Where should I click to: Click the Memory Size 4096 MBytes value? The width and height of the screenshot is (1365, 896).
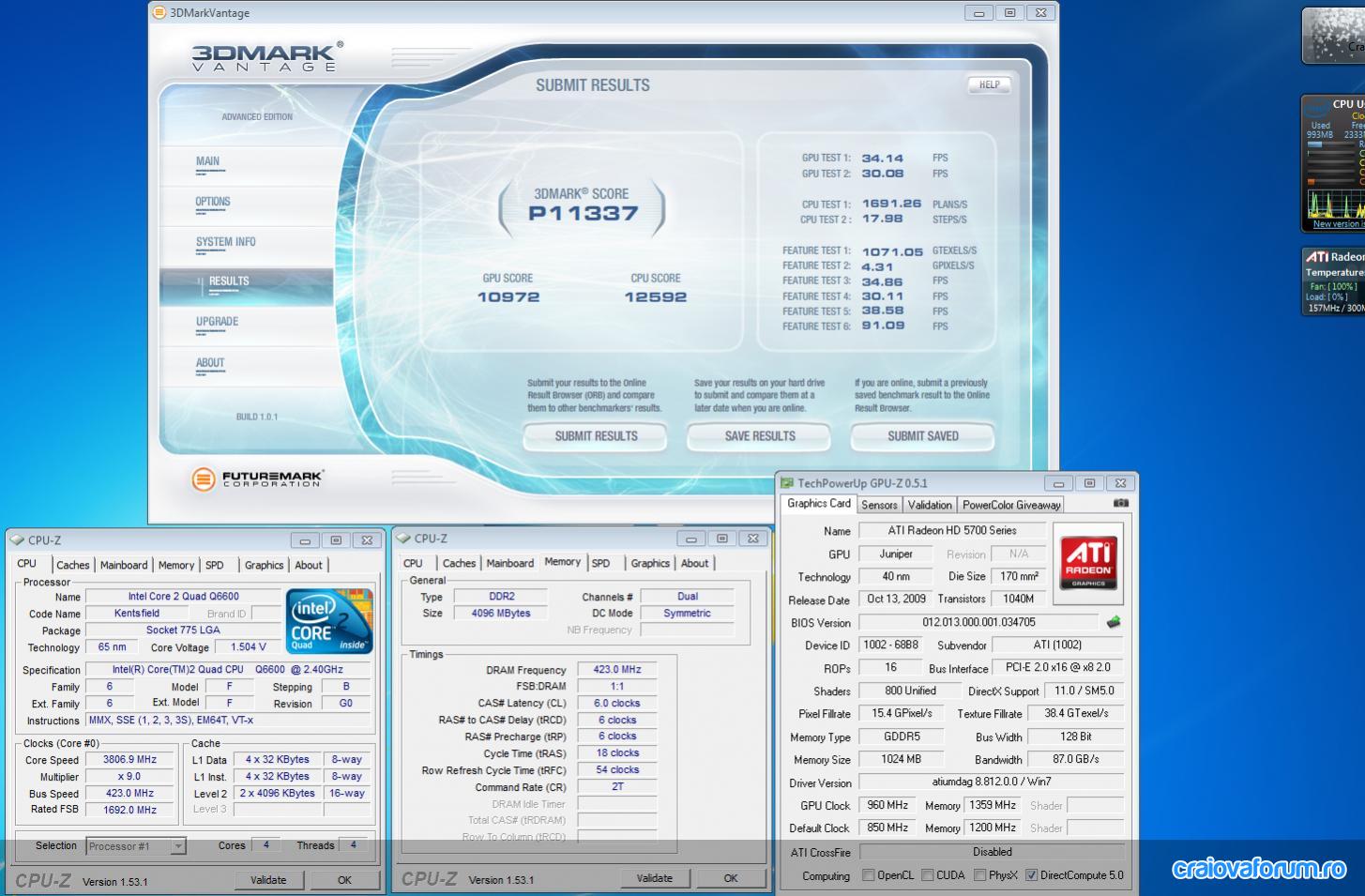501,614
